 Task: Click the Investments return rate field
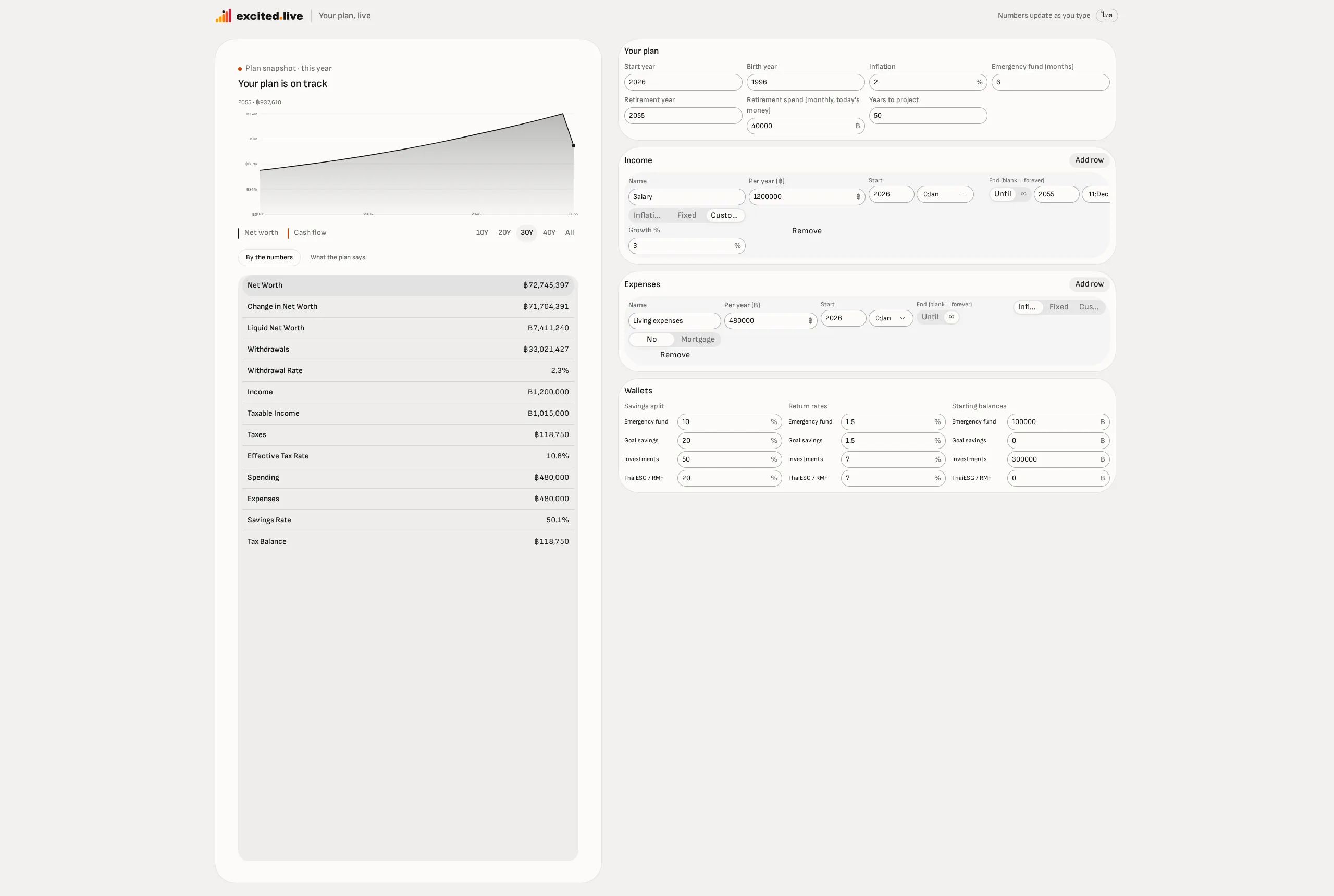point(892,459)
